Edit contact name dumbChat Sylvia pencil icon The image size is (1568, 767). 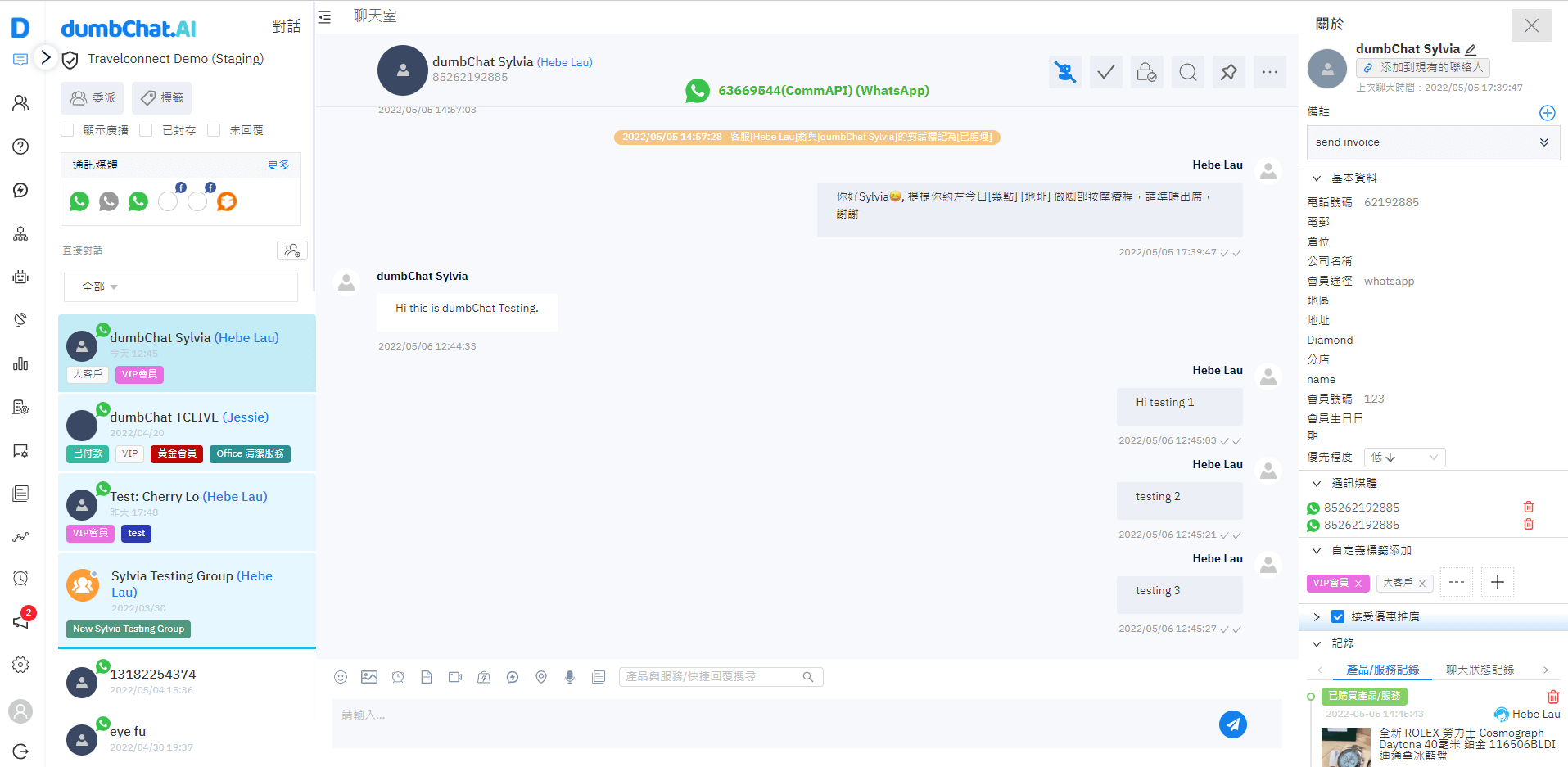point(1471,49)
